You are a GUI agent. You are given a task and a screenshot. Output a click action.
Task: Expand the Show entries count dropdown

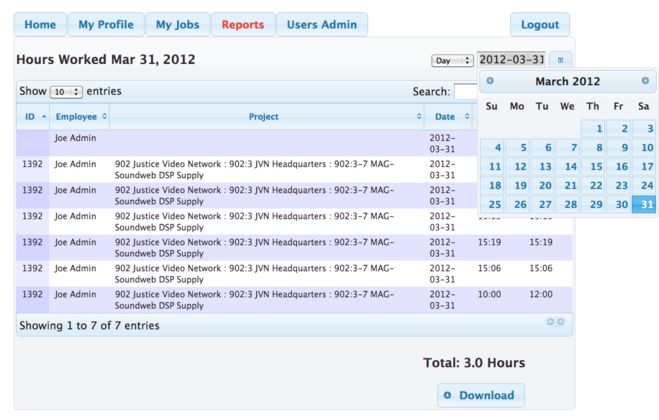click(66, 92)
